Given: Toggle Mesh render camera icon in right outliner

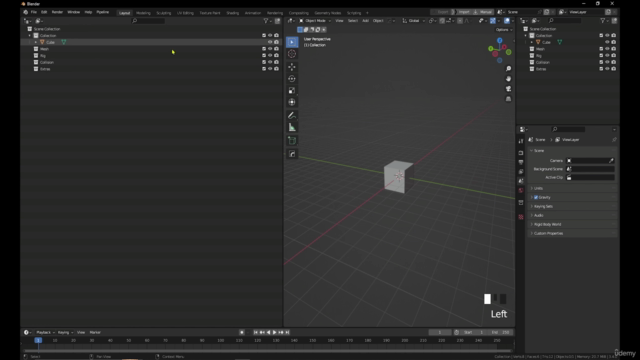Looking at the screenshot, I should click(x=613, y=49).
